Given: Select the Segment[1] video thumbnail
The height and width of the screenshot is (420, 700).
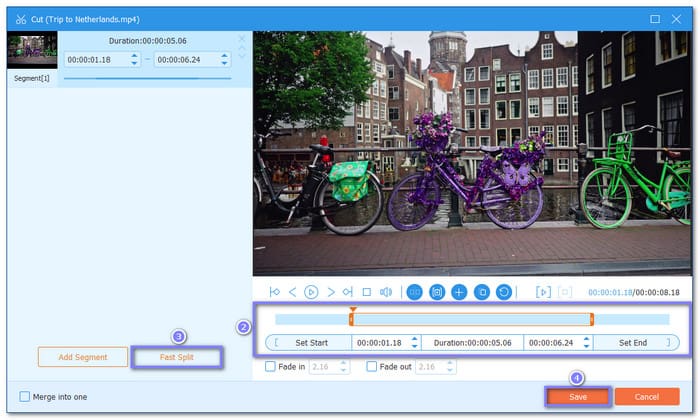Looking at the screenshot, I should tap(31, 50).
